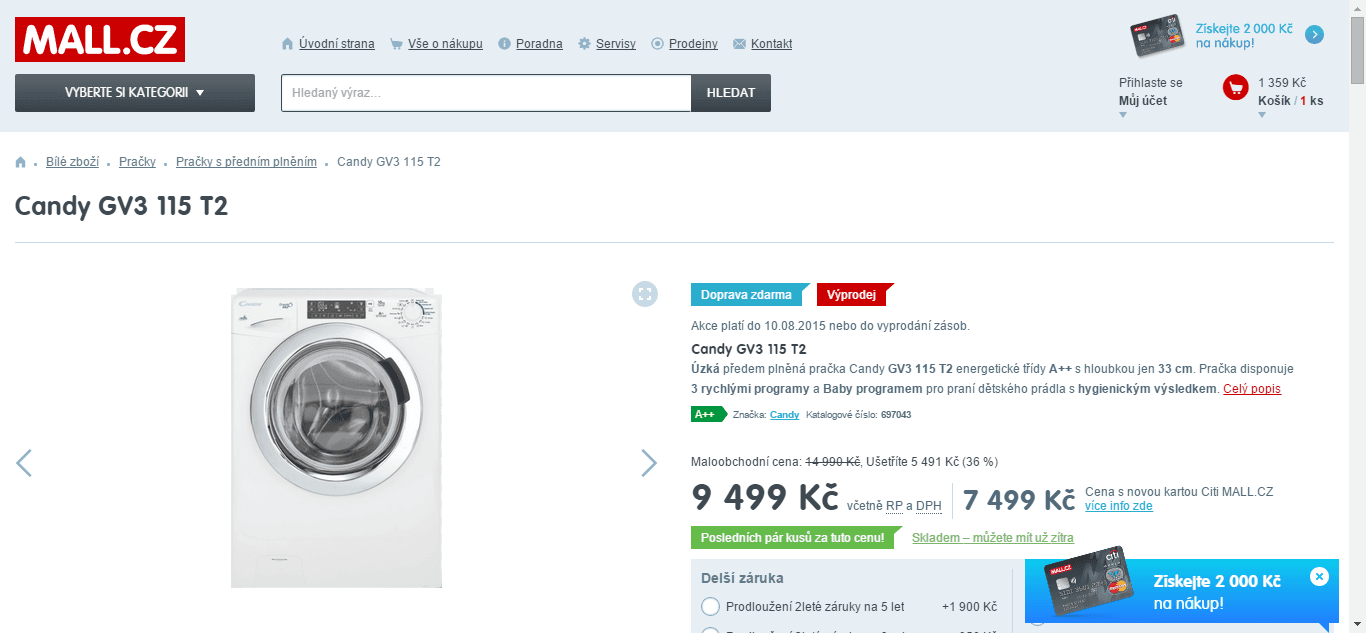1366x633 pixels.
Task: Click Skladem – můžete mít už zítra
Action: coord(993,538)
